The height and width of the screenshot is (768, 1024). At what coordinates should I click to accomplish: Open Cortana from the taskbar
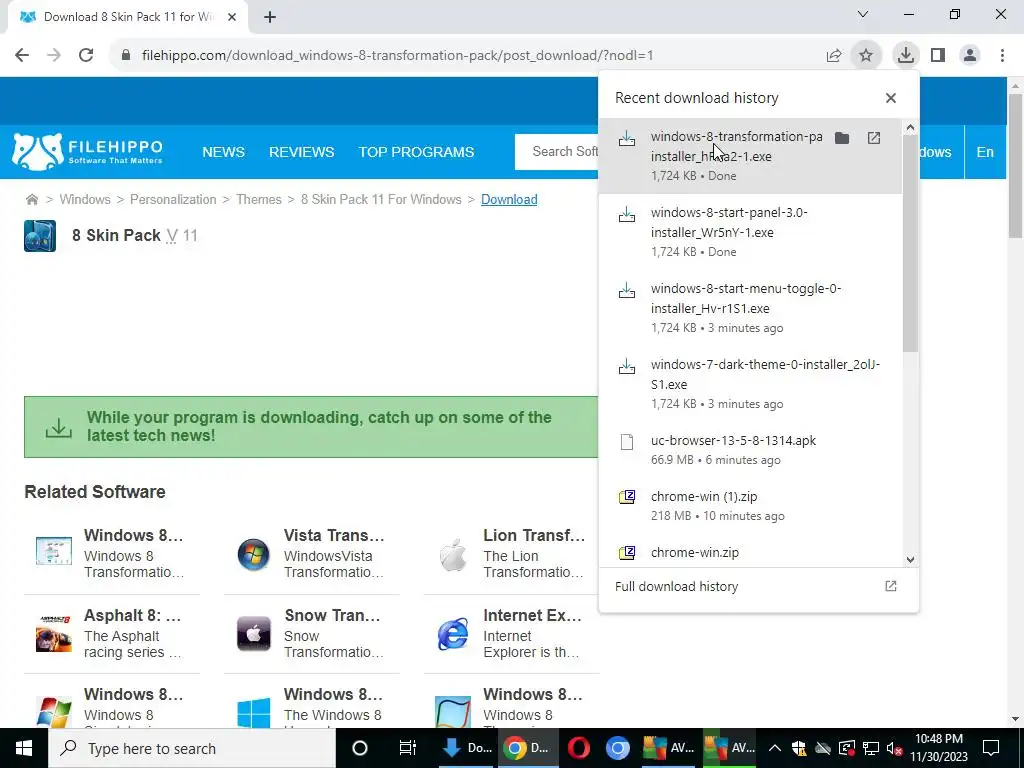coord(360,748)
